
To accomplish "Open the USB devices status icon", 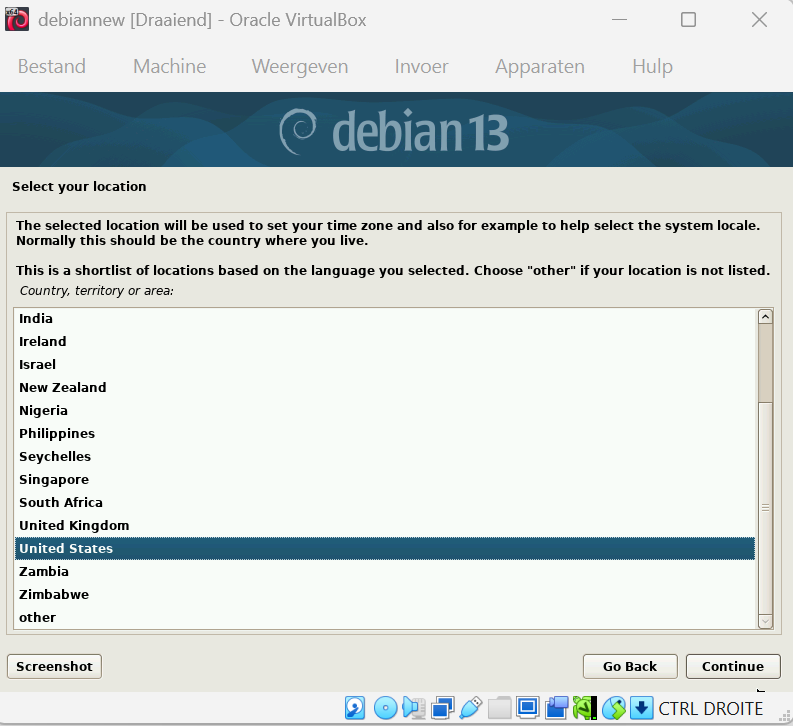I will coord(470,708).
